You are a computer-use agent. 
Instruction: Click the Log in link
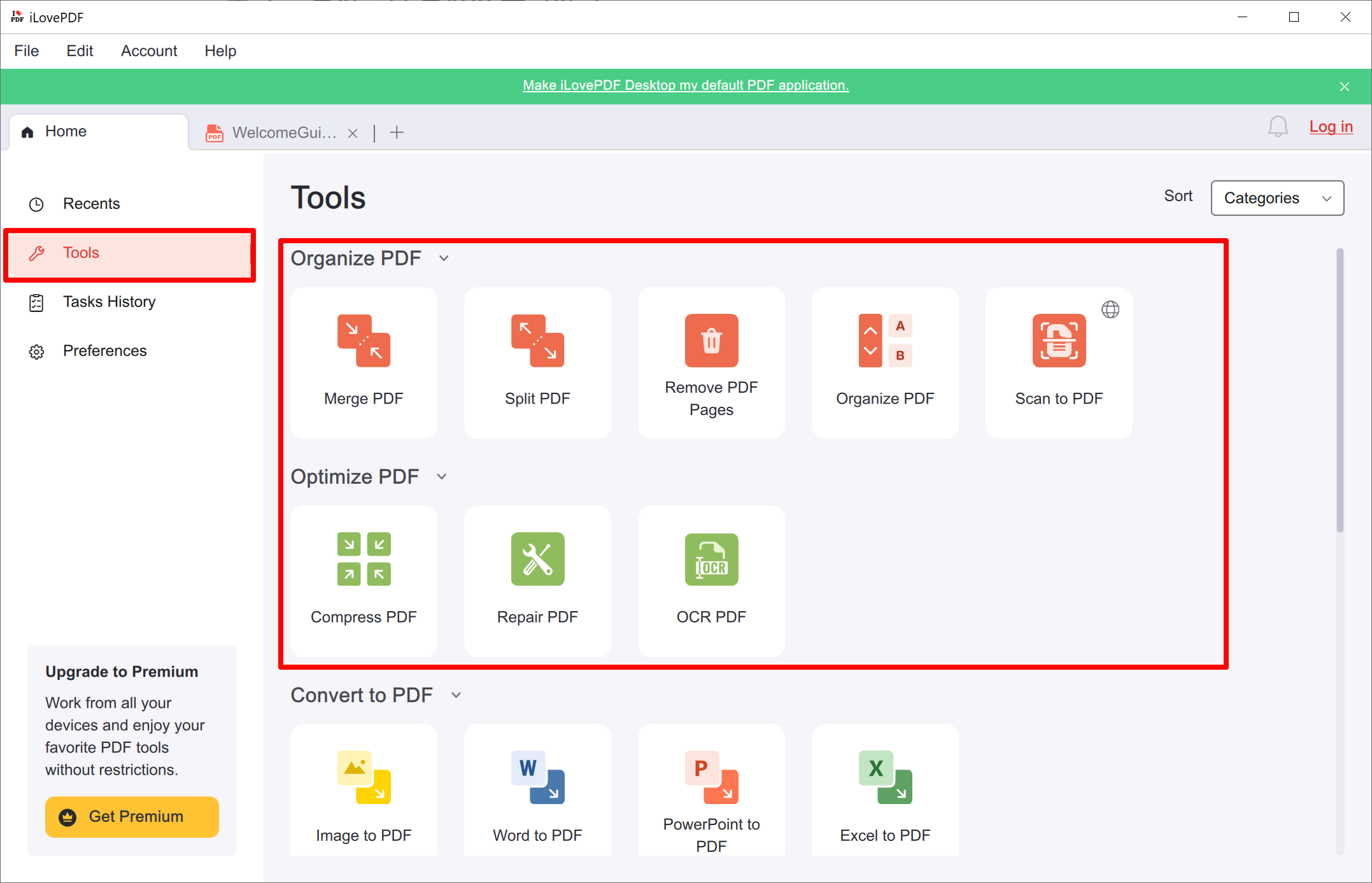tap(1331, 127)
